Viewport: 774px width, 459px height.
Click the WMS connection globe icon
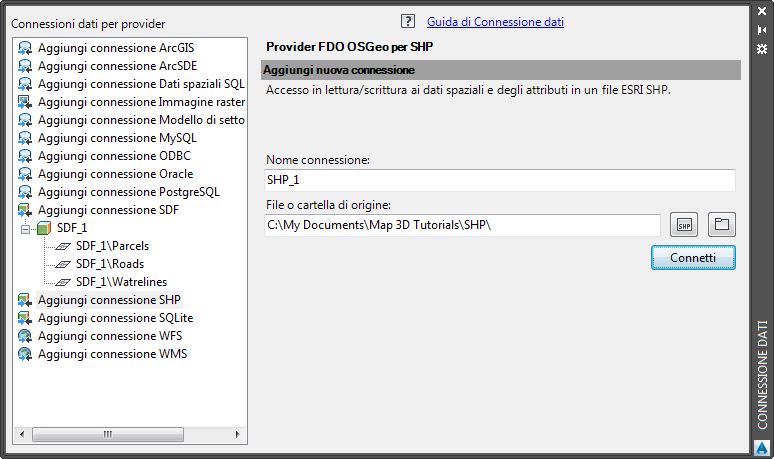coord(25,354)
